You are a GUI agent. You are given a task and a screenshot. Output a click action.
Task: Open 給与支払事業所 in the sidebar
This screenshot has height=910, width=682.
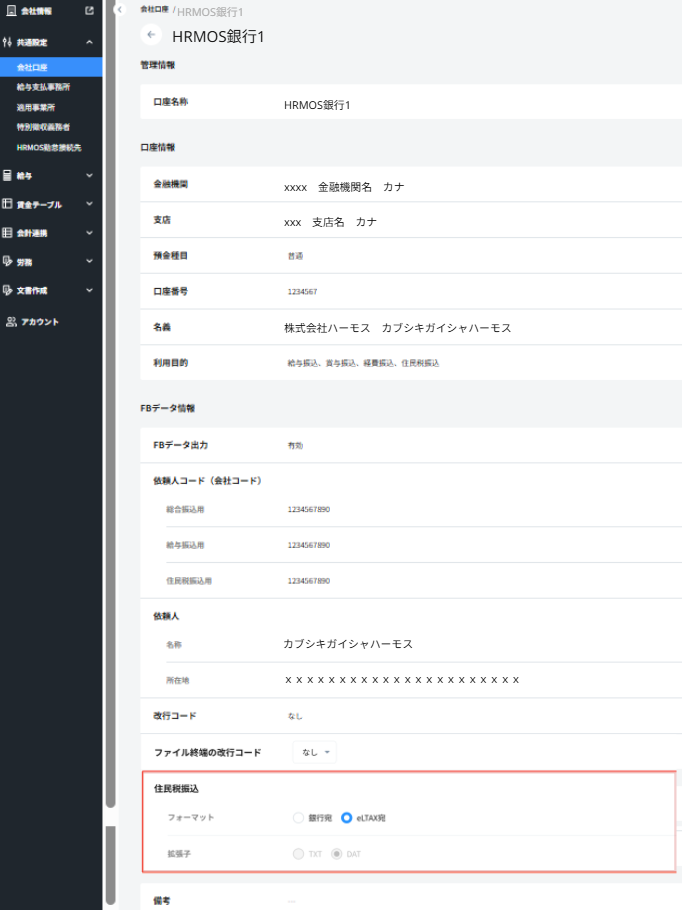tap(44, 87)
